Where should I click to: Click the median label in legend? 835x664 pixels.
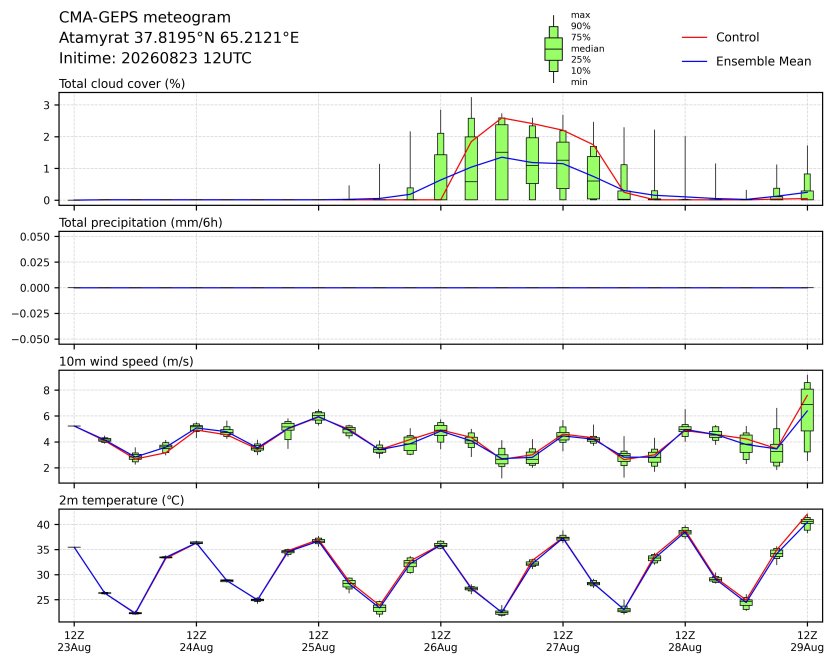pos(587,48)
